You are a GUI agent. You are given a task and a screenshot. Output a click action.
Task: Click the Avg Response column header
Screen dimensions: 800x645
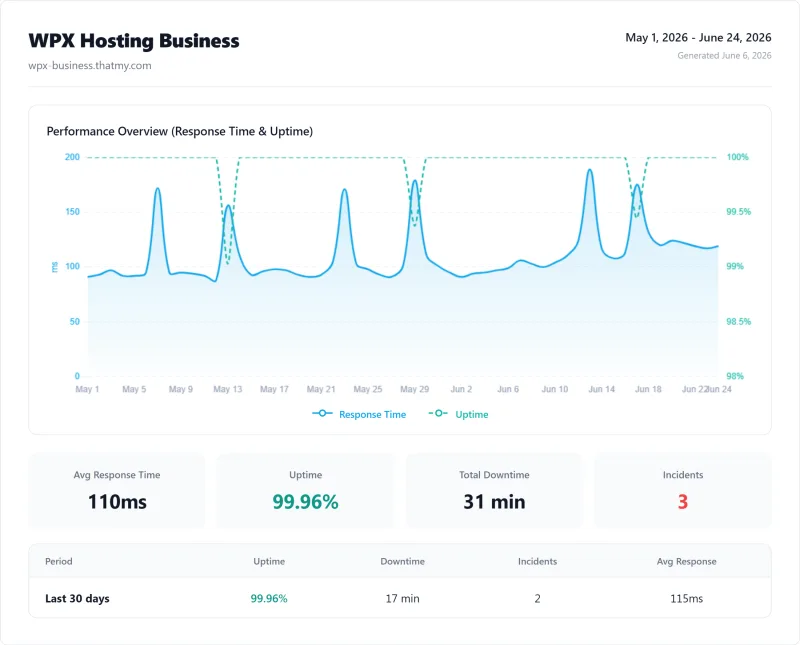coord(686,561)
